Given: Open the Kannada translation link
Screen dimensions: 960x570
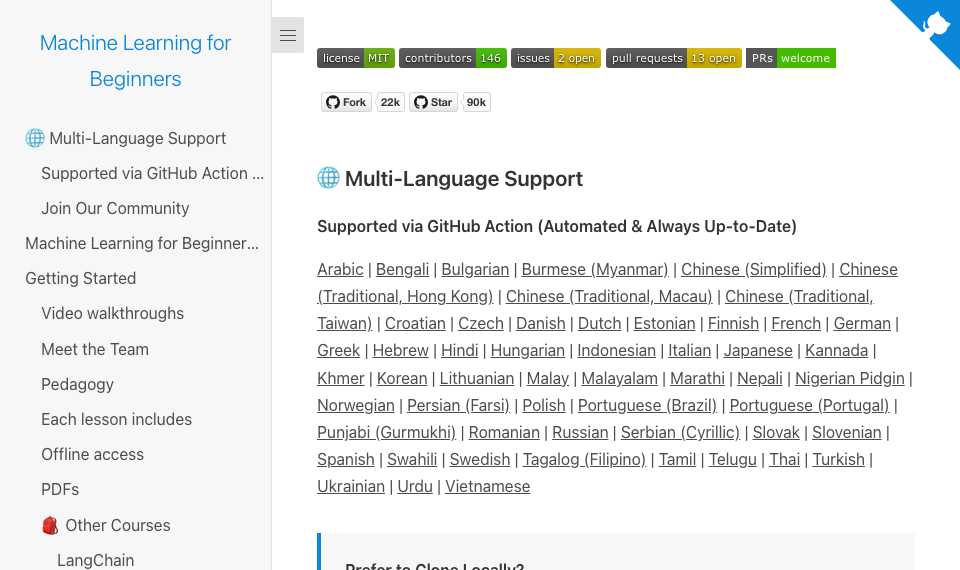Looking at the screenshot, I should (x=836, y=350).
